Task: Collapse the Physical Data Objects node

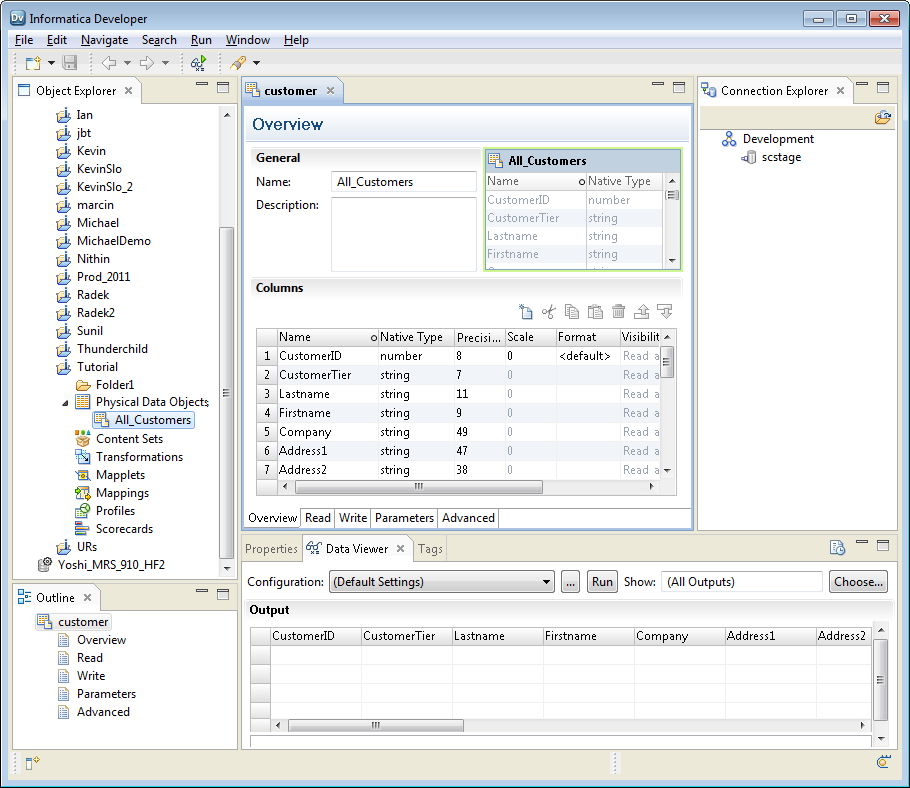Action: click(x=65, y=403)
